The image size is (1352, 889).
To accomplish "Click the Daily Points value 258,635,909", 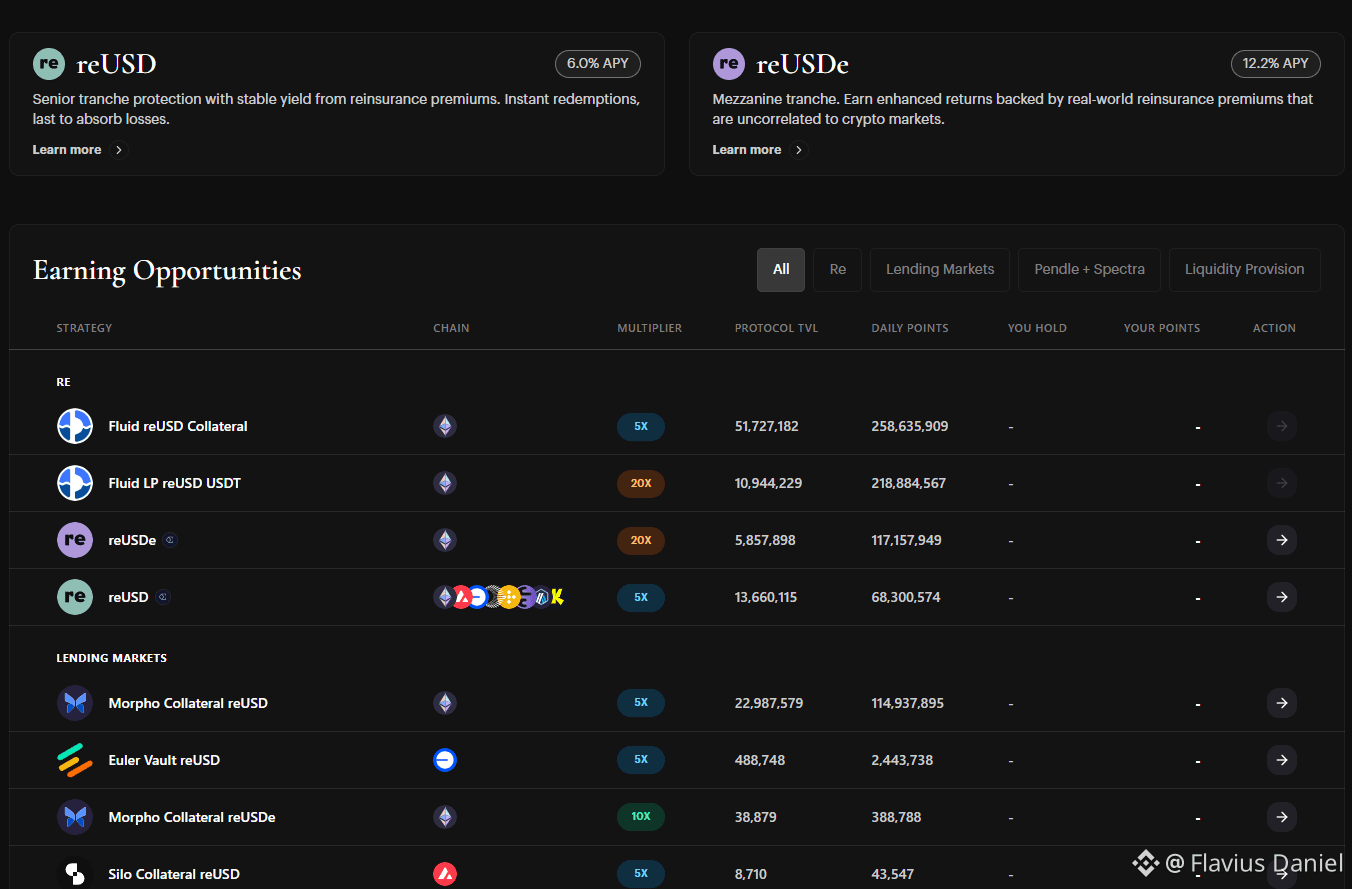I will [x=910, y=426].
